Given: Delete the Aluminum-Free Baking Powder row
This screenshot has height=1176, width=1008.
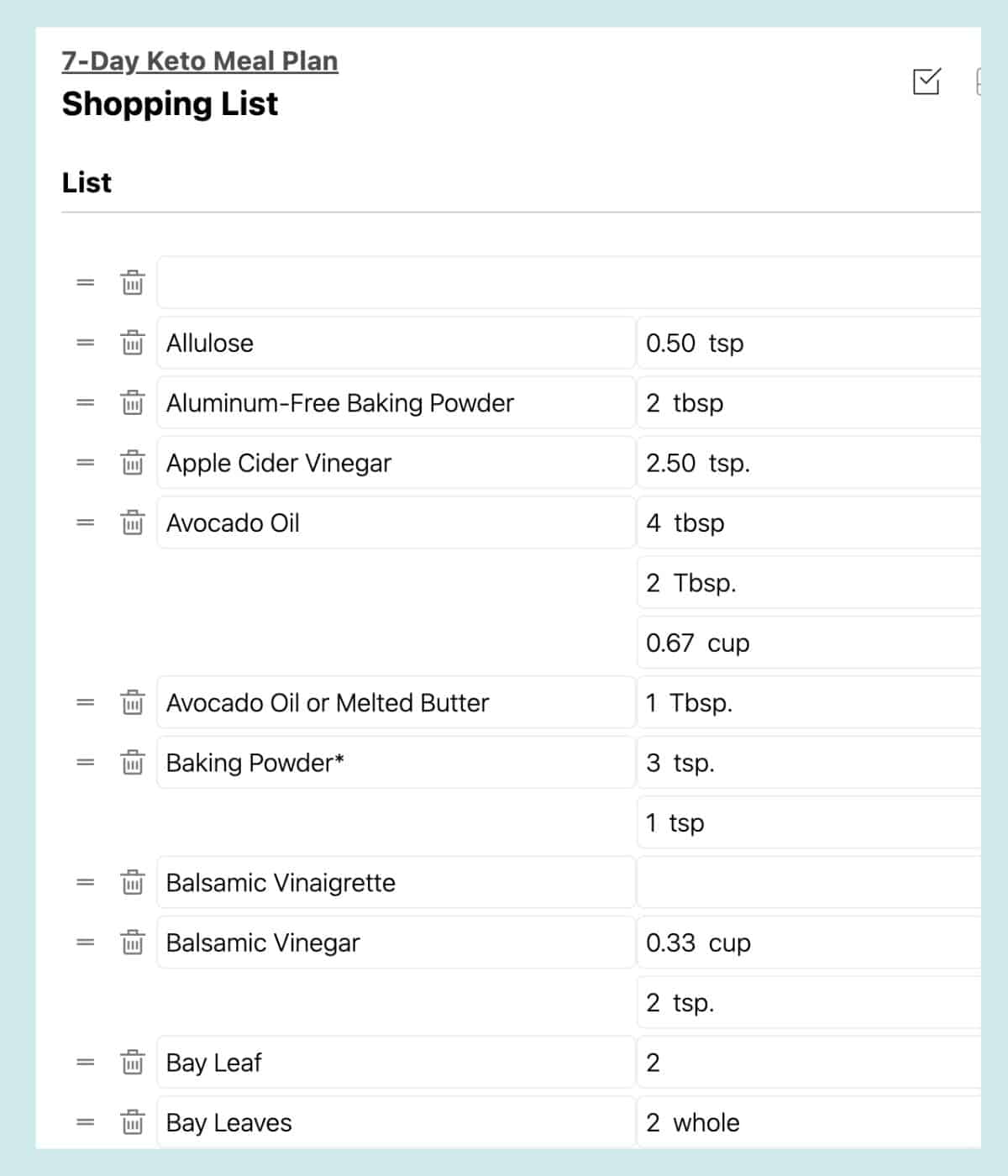Looking at the screenshot, I should [133, 403].
